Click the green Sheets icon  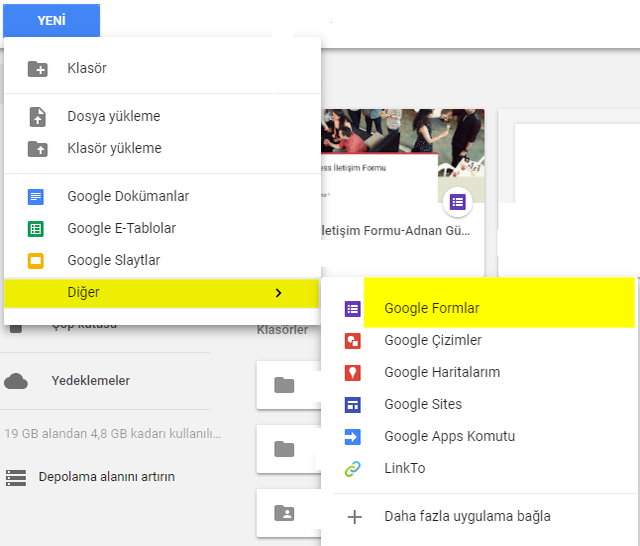tap(36, 229)
